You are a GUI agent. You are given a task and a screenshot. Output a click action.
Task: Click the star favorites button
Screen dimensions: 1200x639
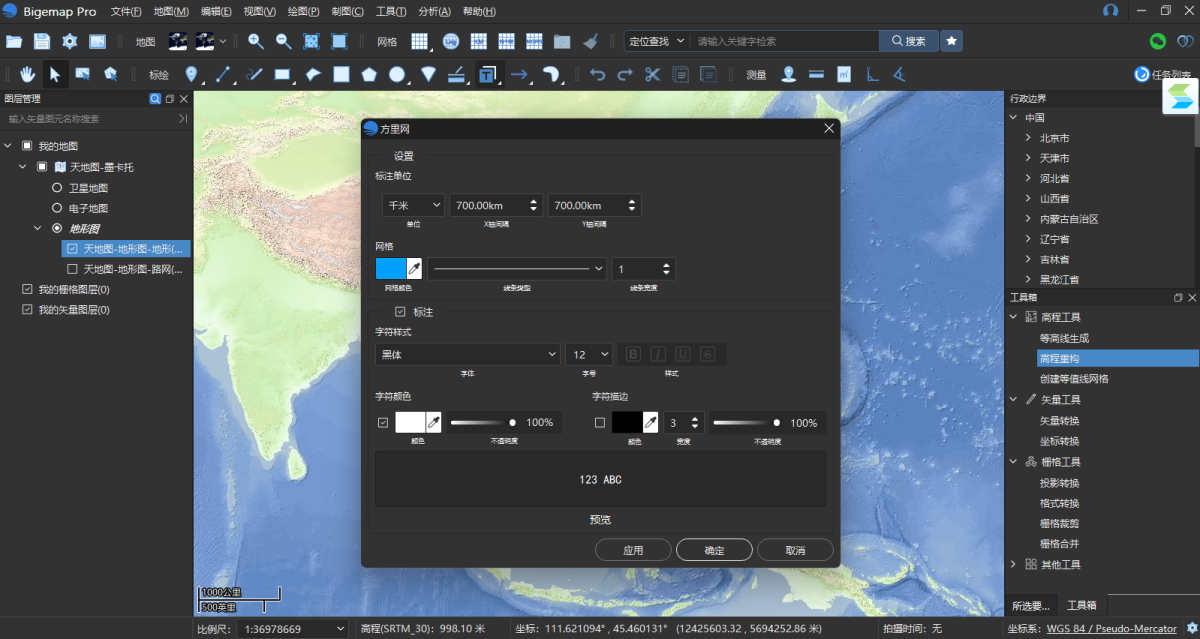point(952,41)
